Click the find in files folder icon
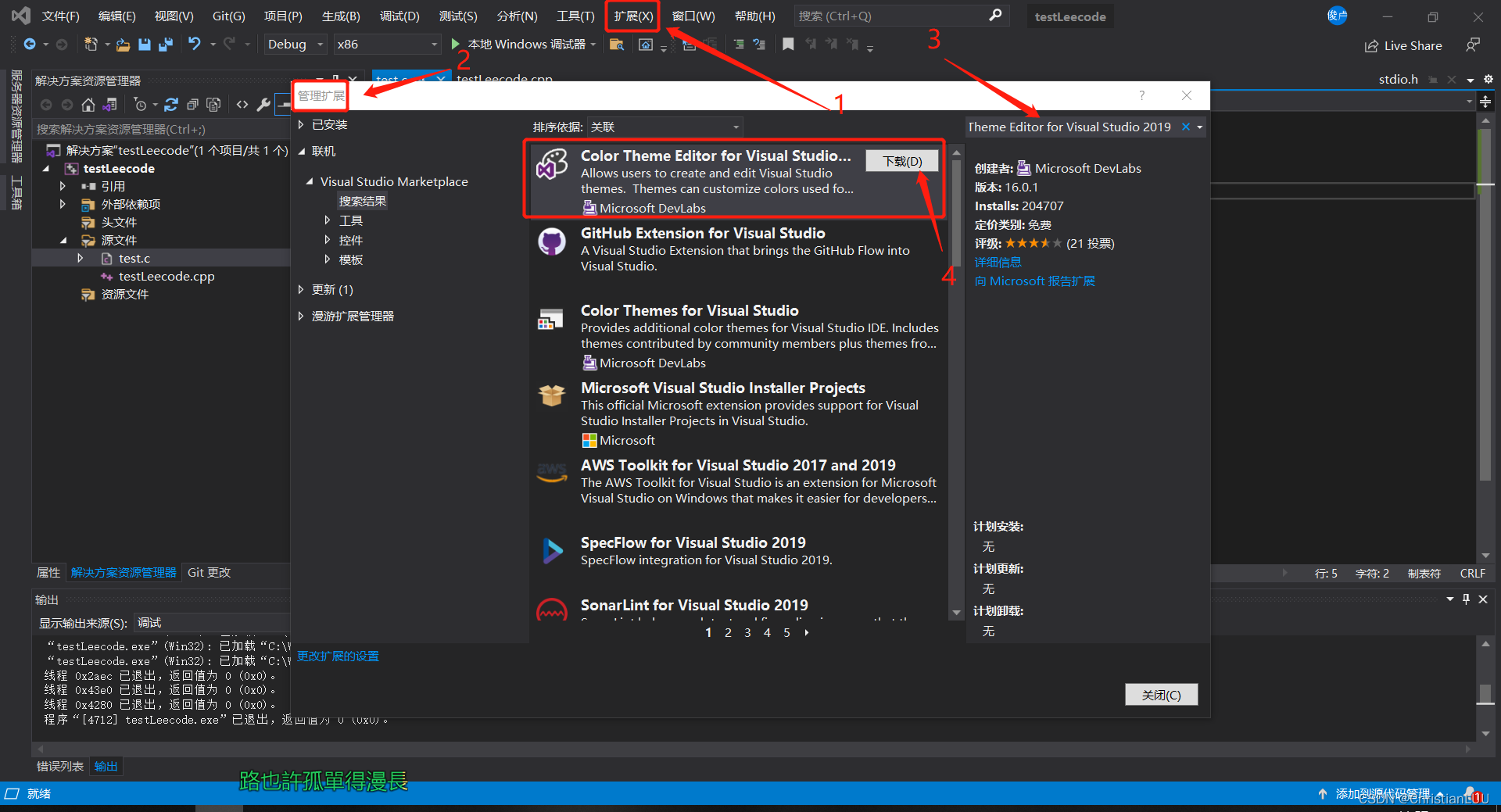The height and width of the screenshot is (812, 1501). 616,45
